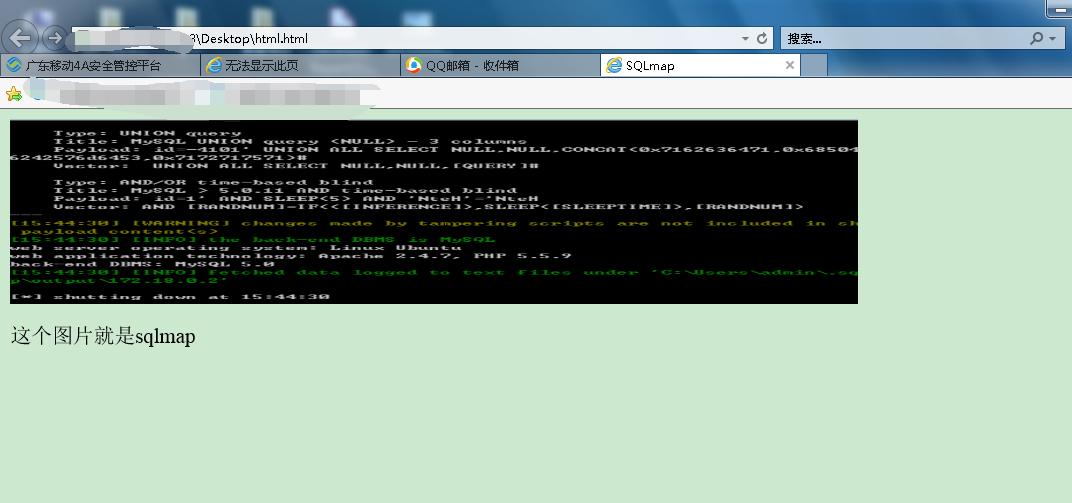This screenshot has height=503, width=1072.
Task: Click the browser Back arrow button
Action: [x=22, y=39]
